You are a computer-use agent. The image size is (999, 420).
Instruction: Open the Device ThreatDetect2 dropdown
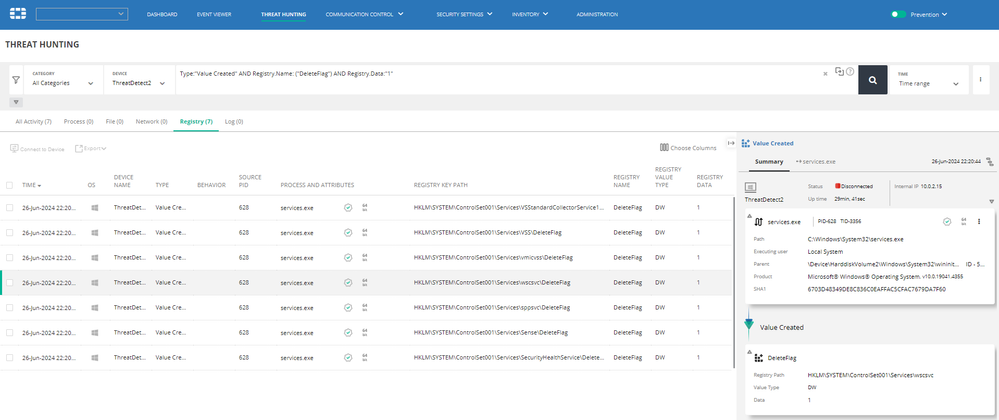pyautogui.click(x=138, y=83)
